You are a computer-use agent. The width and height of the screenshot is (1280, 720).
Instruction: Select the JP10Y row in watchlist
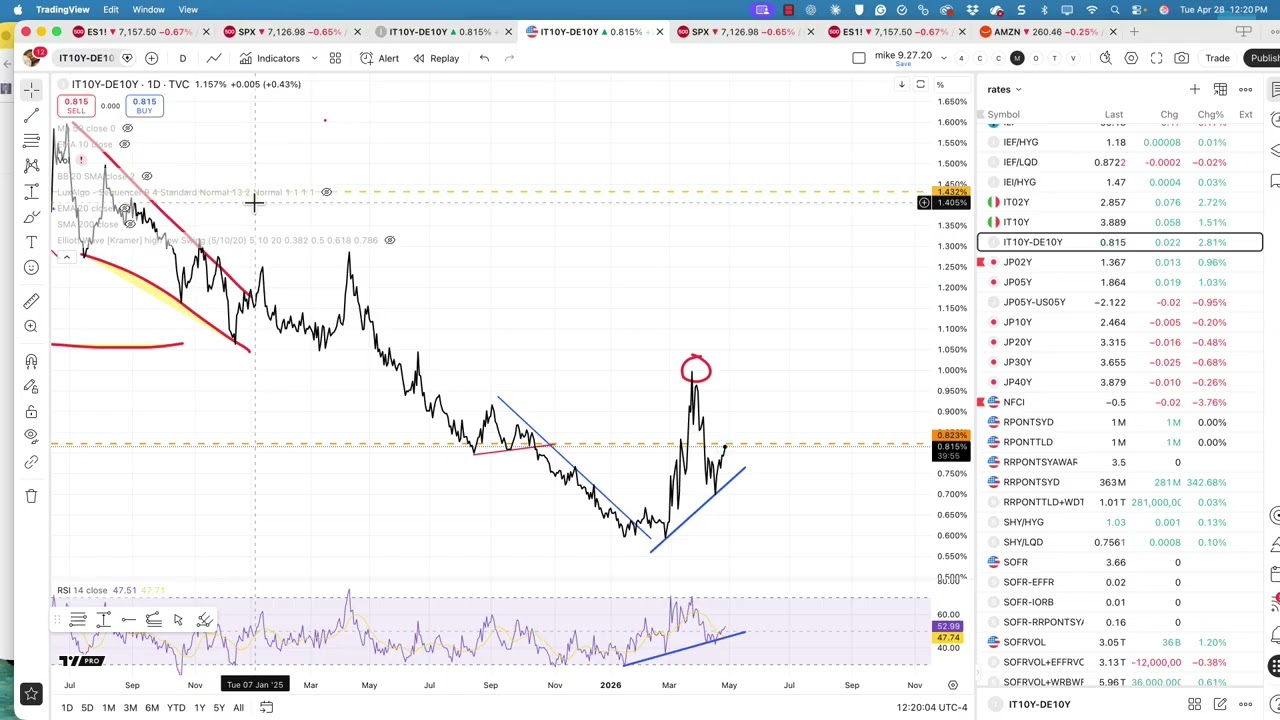(x=1120, y=322)
